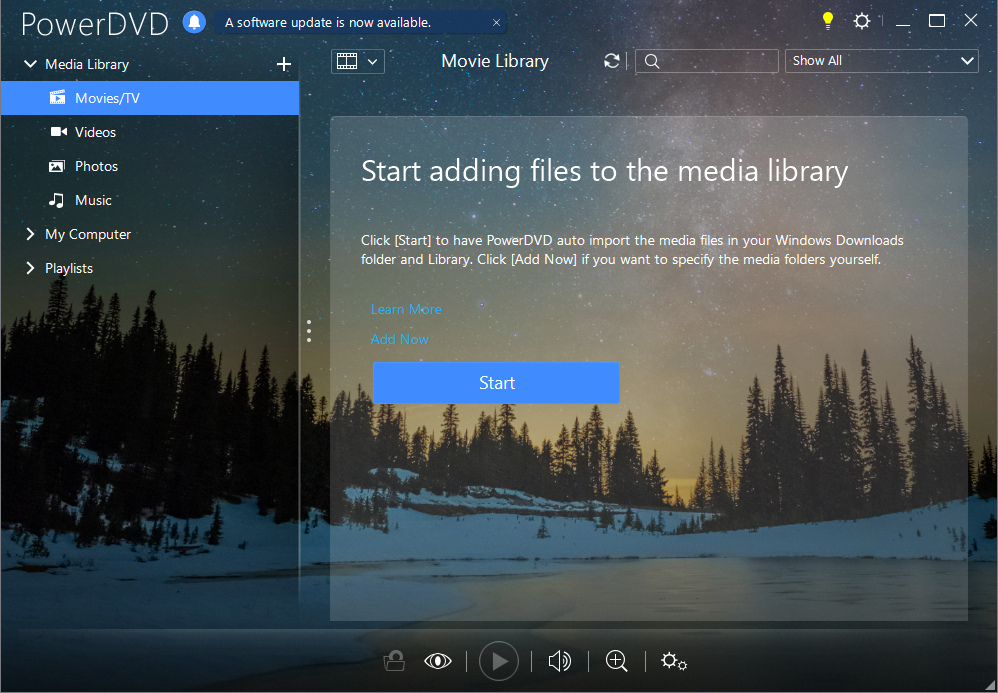Image resolution: width=998 pixels, height=693 pixels.
Task: Open the film strip view dropdown
Action: click(357, 61)
